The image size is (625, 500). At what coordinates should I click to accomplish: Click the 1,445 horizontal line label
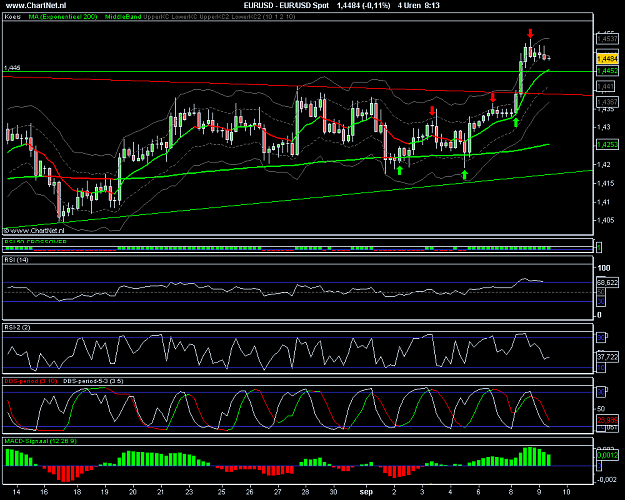click(12, 68)
